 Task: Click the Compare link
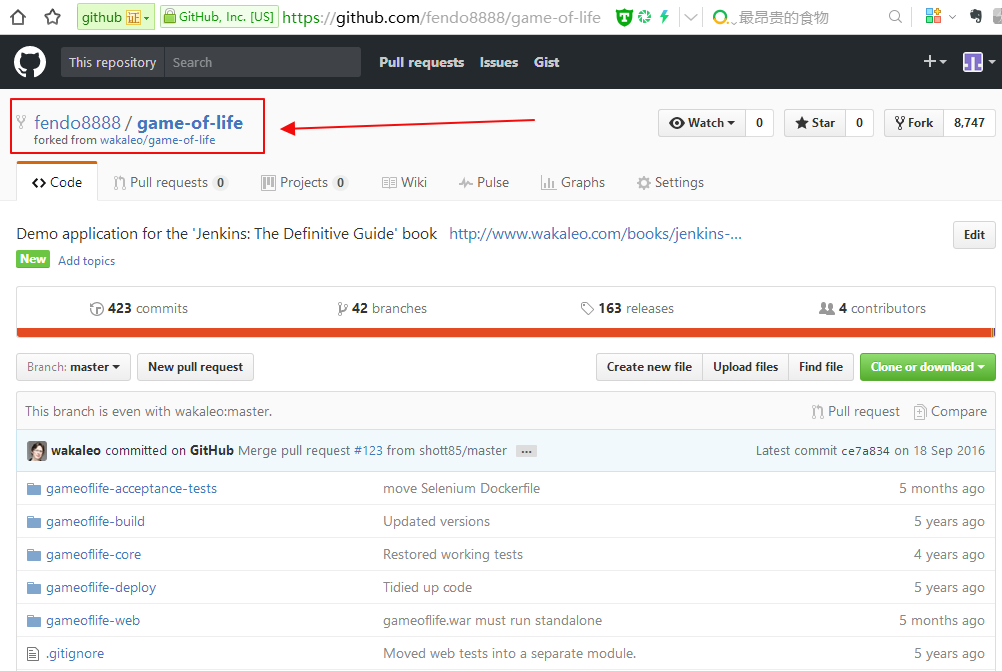coord(950,412)
